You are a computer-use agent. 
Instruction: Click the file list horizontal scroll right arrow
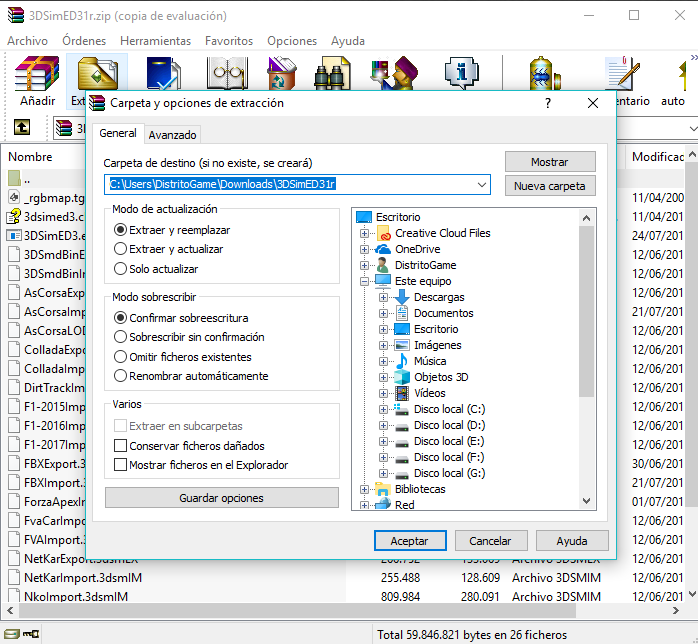[676, 610]
